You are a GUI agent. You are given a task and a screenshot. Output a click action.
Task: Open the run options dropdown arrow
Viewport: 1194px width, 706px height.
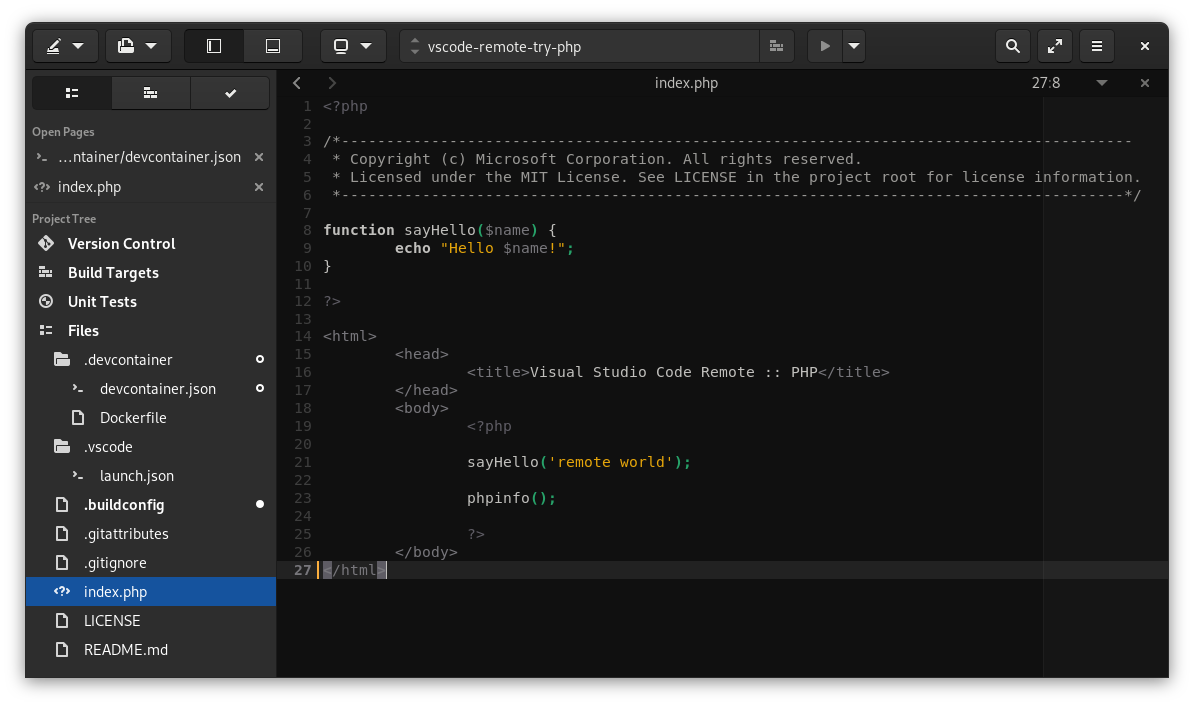click(x=852, y=46)
